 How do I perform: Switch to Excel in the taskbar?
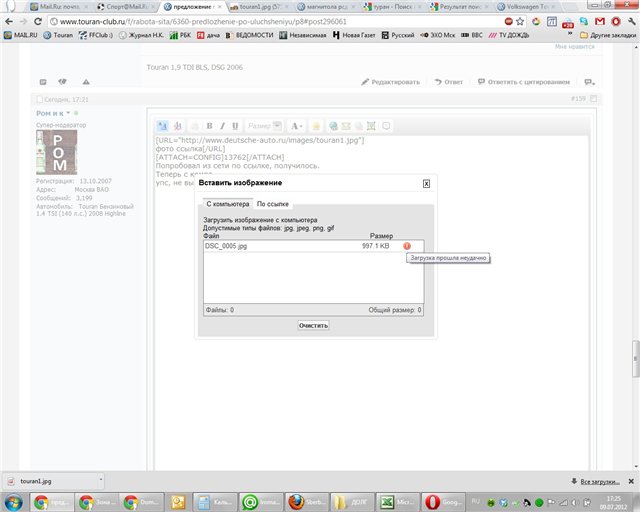click(x=397, y=502)
